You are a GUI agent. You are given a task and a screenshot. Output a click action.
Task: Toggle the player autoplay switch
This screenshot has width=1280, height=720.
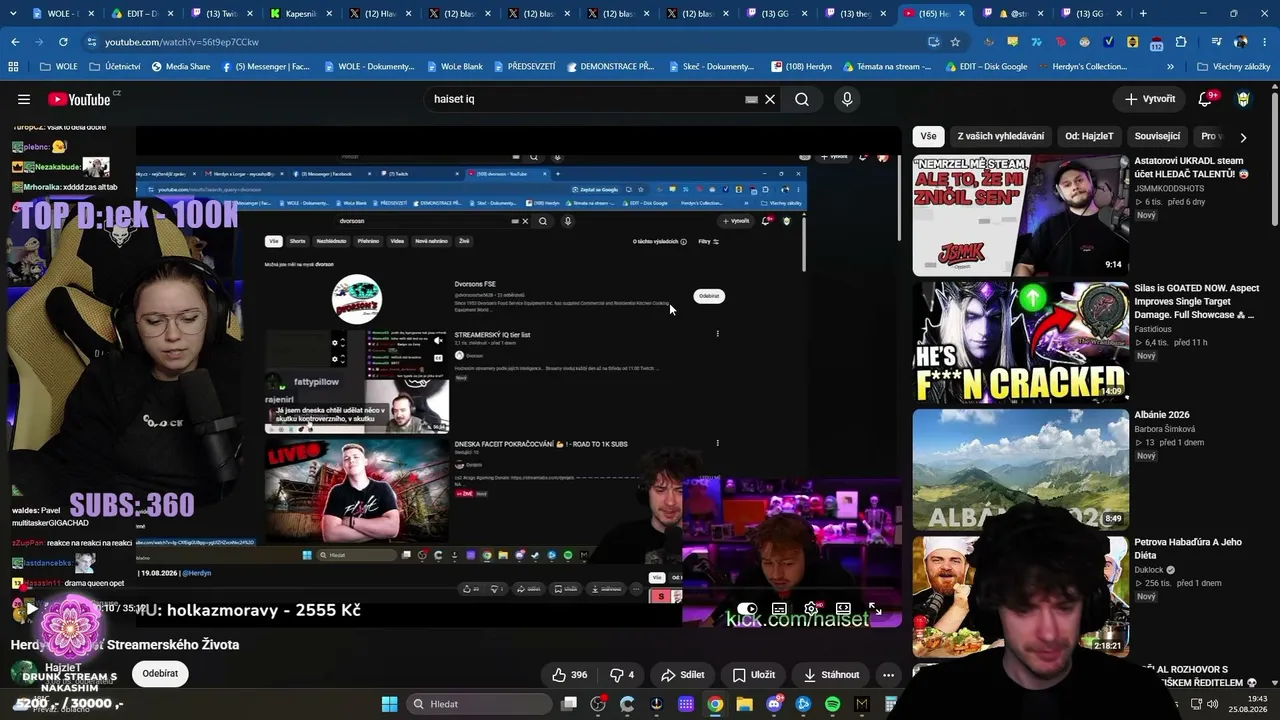coord(747,608)
